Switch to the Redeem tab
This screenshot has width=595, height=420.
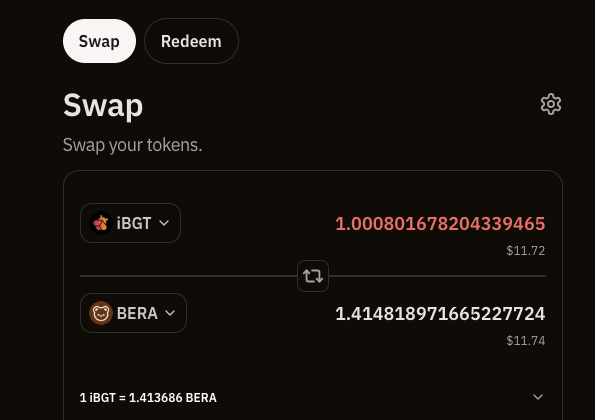191,41
